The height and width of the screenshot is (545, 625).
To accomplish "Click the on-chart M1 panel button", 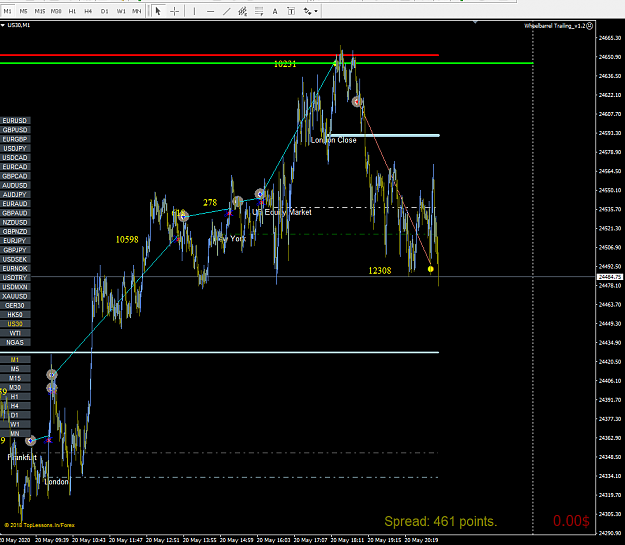I will coord(15,360).
